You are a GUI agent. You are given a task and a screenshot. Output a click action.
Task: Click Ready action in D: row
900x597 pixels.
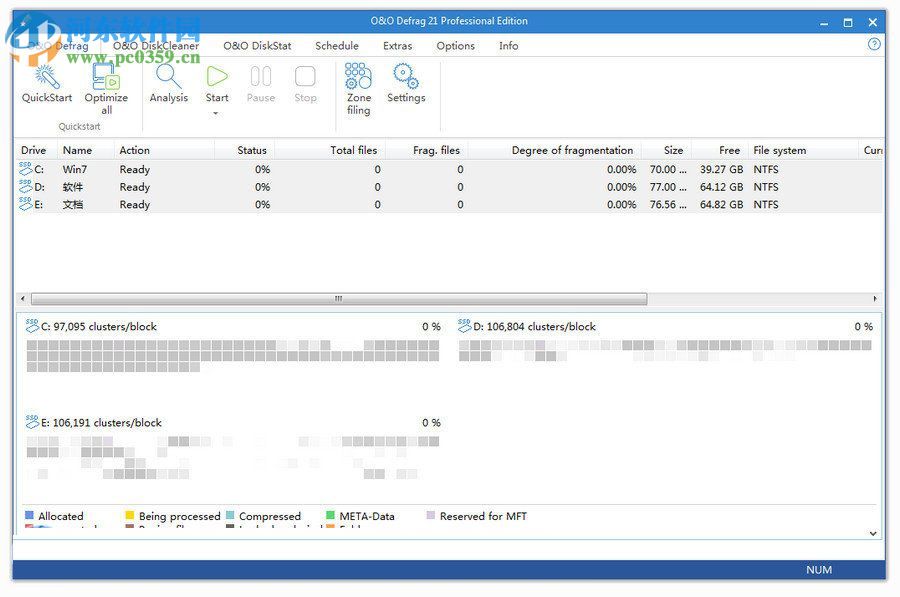click(134, 187)
